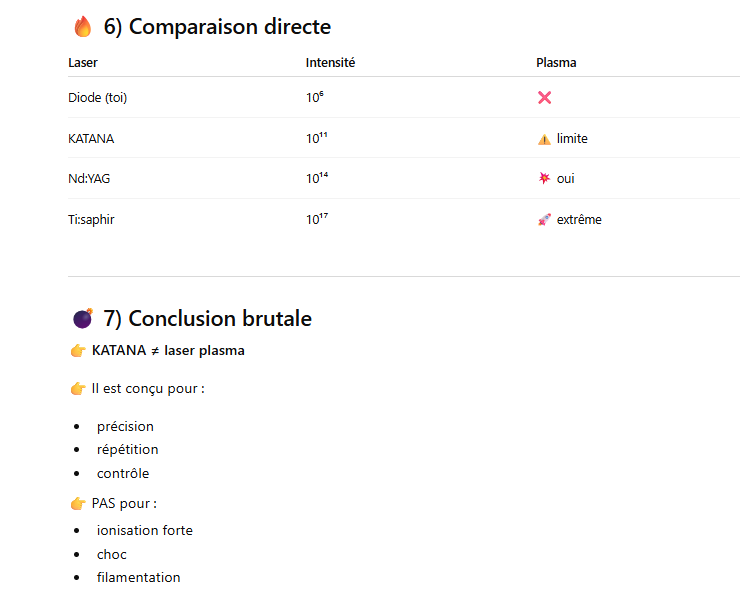
Task: Click the Laser column header
Action: 83,63
